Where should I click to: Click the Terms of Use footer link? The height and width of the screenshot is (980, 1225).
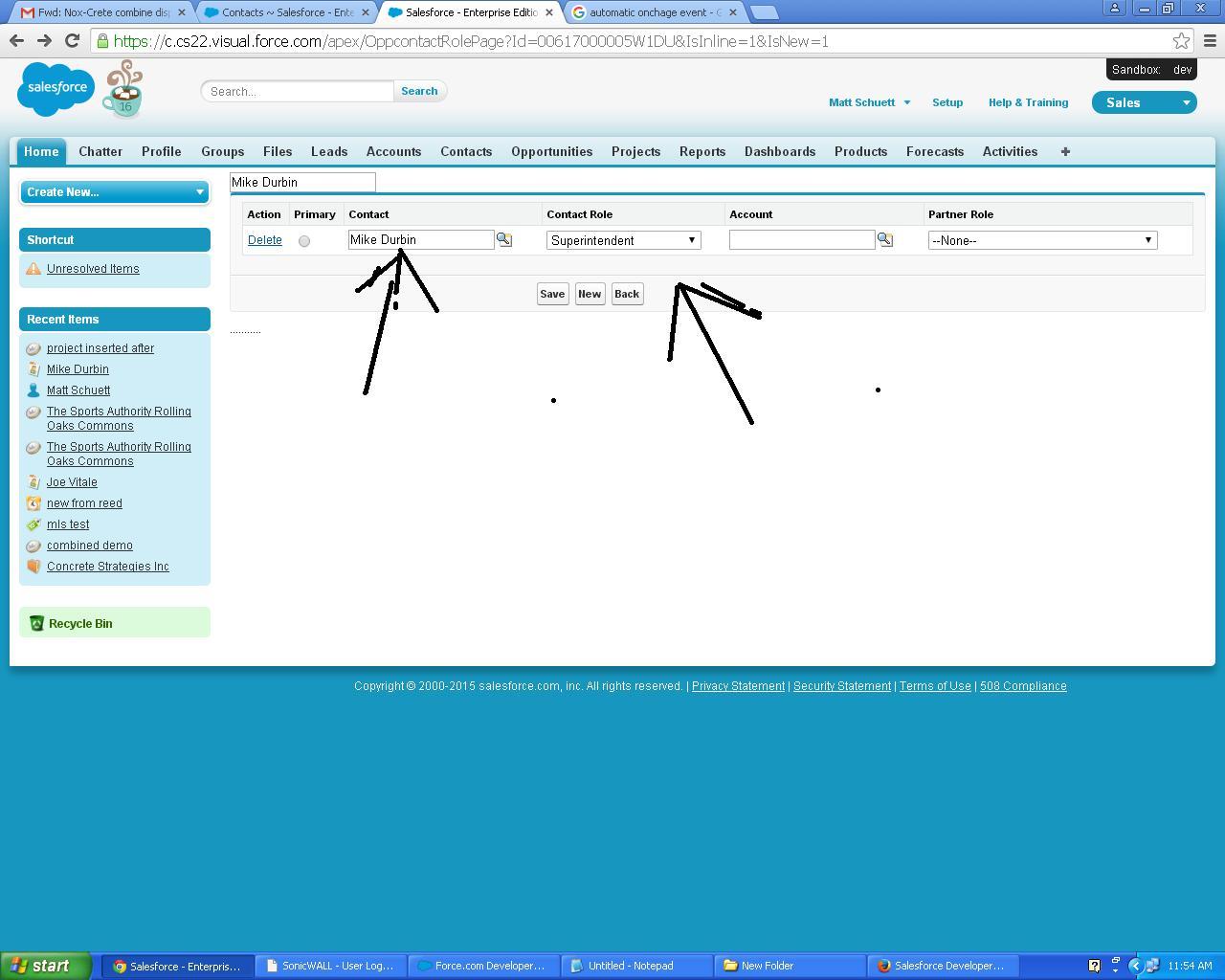[x=935, y=686]
